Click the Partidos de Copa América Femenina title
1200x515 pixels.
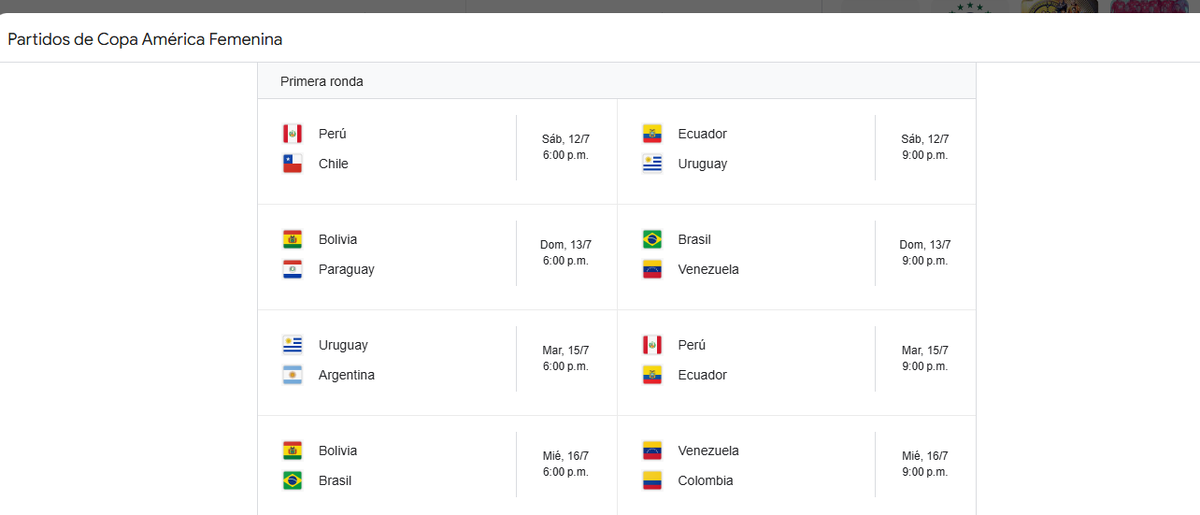pos(145,40)
